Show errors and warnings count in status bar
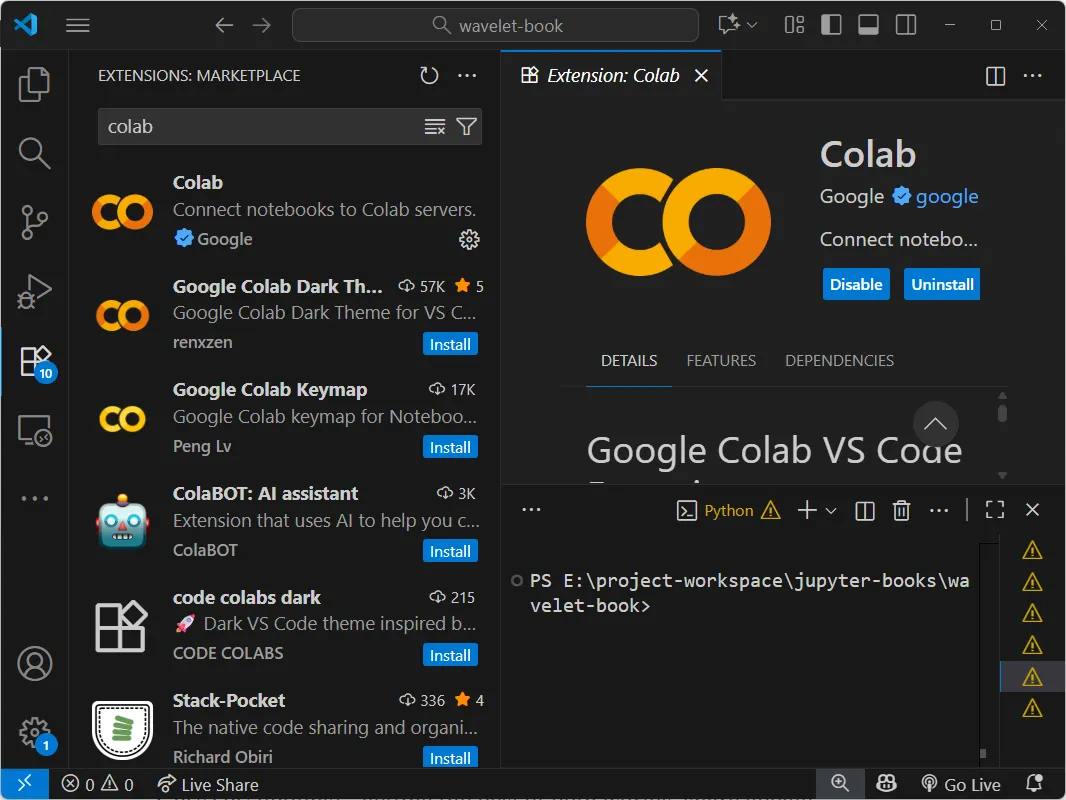This screenshot has height=800, width=1066. pyautogui.click(x=97, y=785)
